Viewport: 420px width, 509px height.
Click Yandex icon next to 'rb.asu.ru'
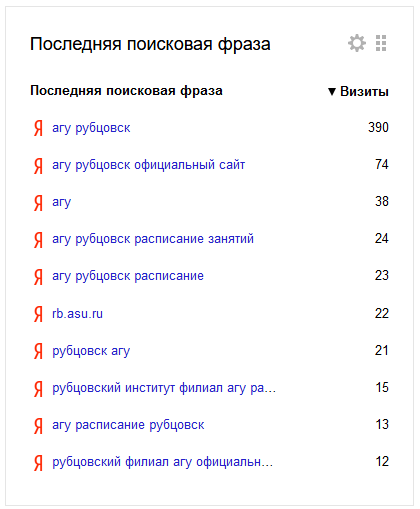click(38, 314)
